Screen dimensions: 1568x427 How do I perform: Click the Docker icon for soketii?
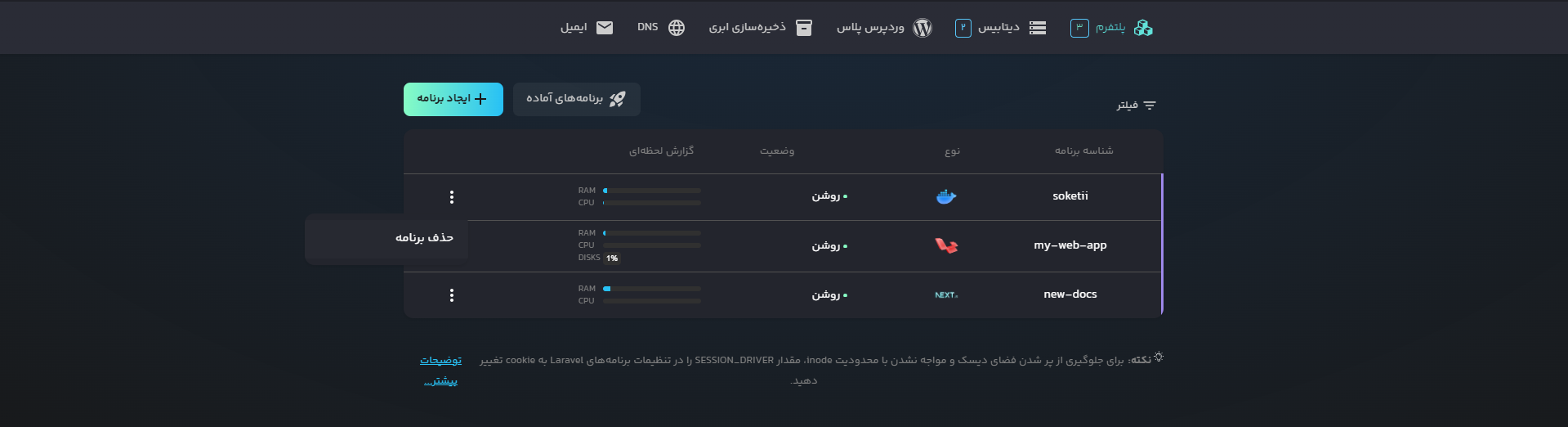click(x=946, y=196)
